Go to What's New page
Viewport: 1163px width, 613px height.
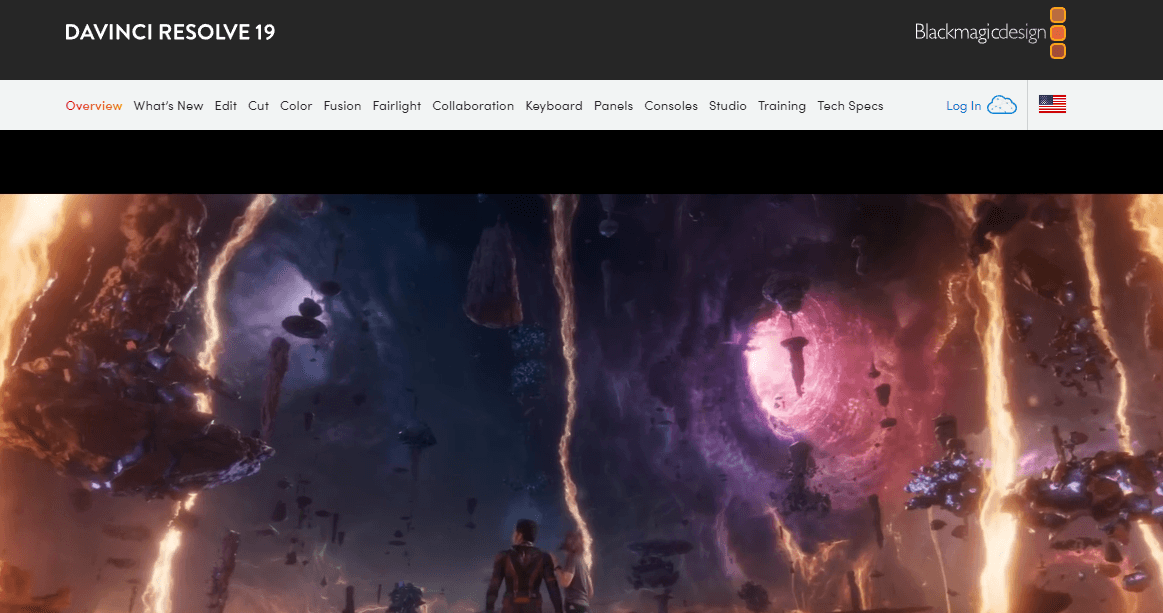[168, 105]
